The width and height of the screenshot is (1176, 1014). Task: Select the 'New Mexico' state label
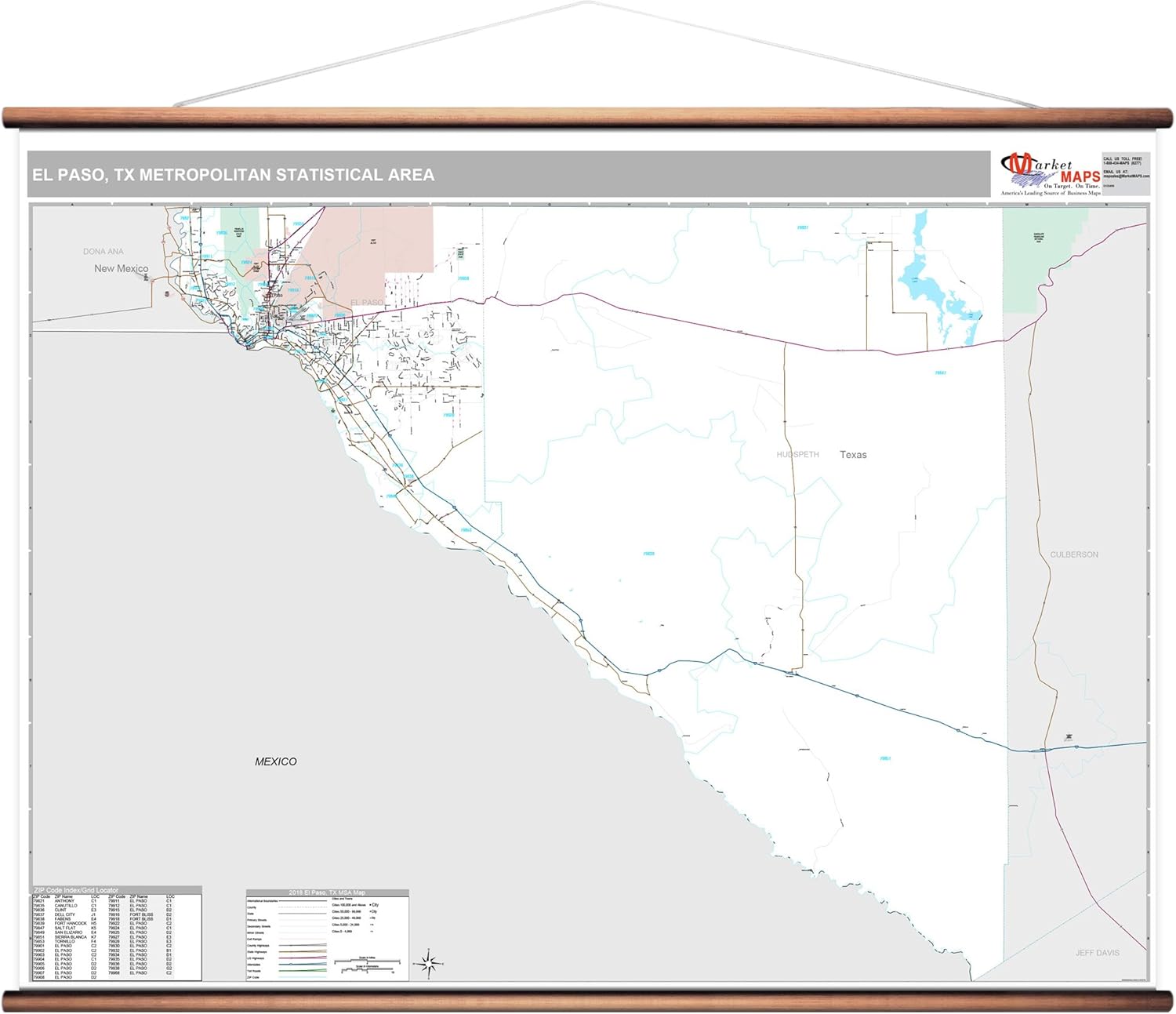point(121,268)
